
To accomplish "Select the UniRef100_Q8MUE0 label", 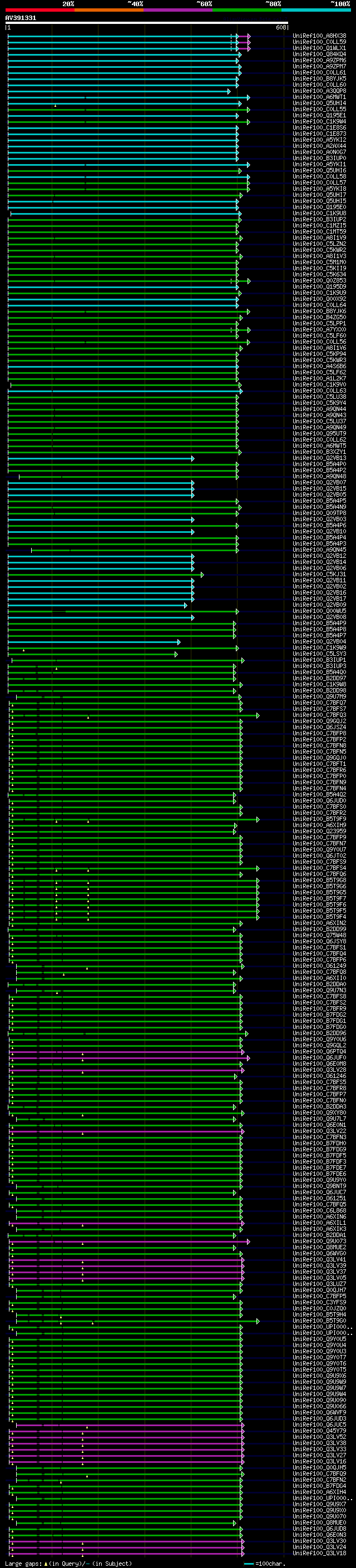I will tap(319, 1522).
